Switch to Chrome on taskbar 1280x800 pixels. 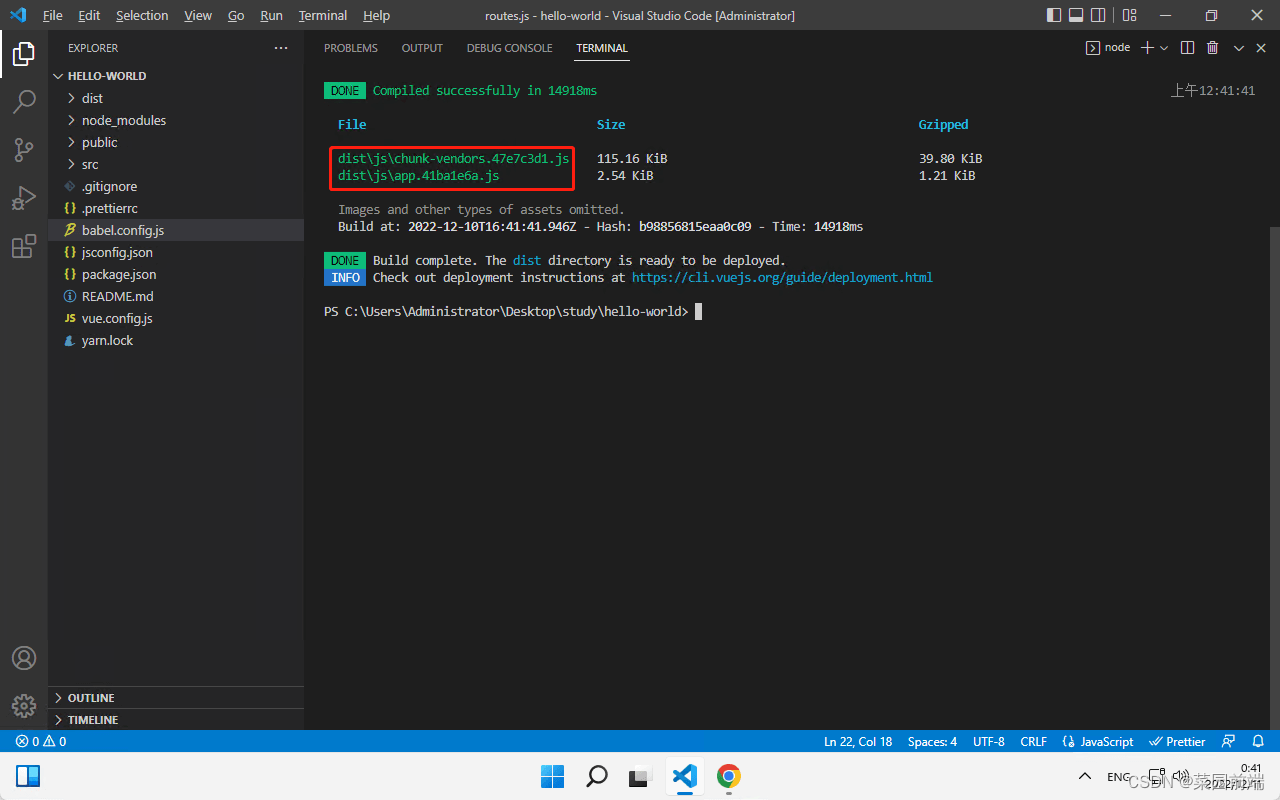coord(729,776)
